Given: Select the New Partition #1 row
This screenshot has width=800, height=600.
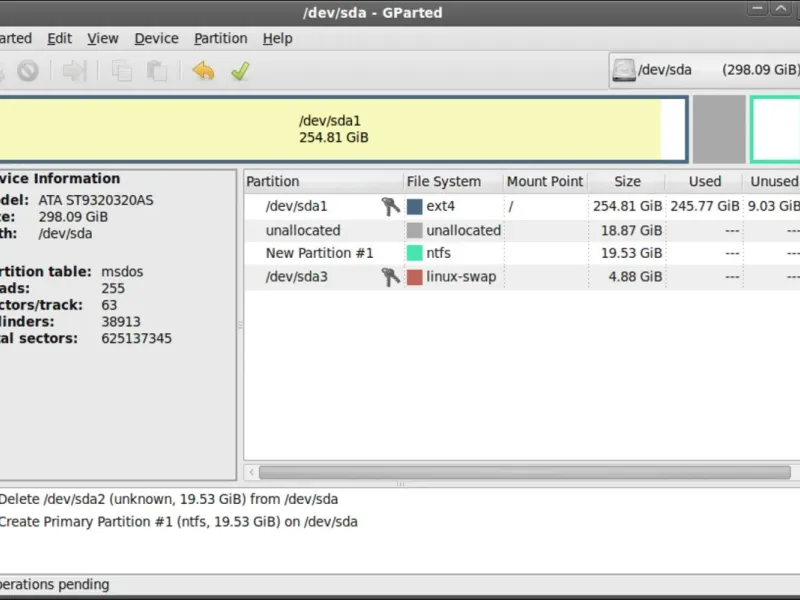Looking at the screenshot, I should tap(522, 253).
